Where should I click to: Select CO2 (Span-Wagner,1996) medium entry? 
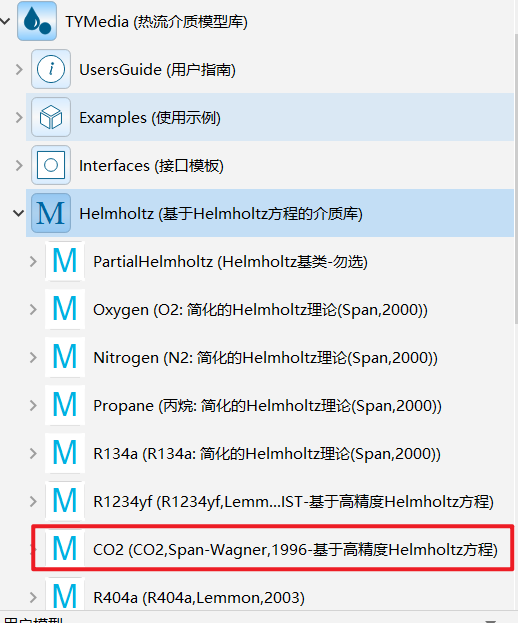295,550
